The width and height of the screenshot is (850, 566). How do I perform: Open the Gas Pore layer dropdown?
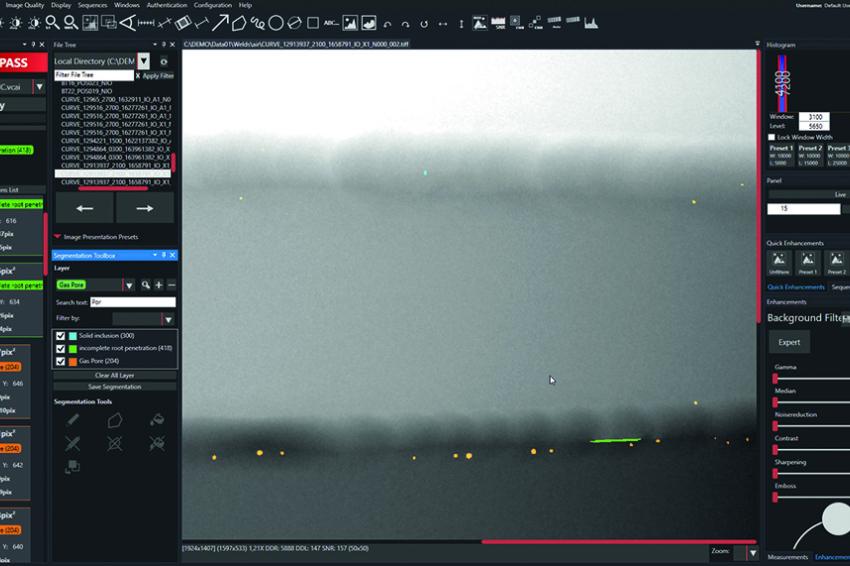[129, 285]
